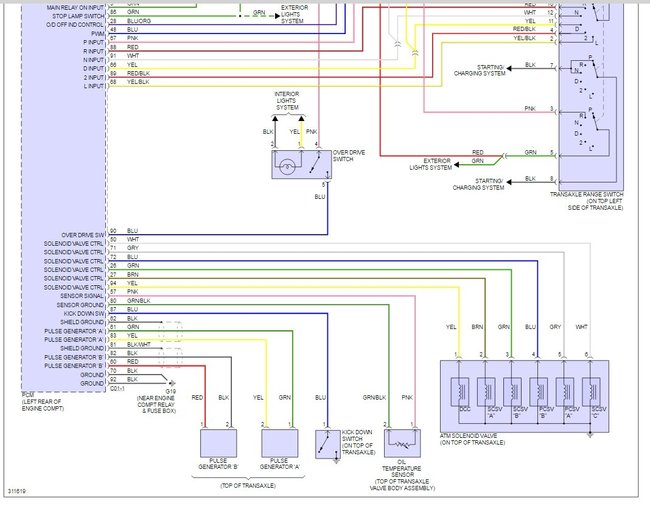
Task: Select the SCSV 'A' solenoid coil
Action: coord(486,392)
